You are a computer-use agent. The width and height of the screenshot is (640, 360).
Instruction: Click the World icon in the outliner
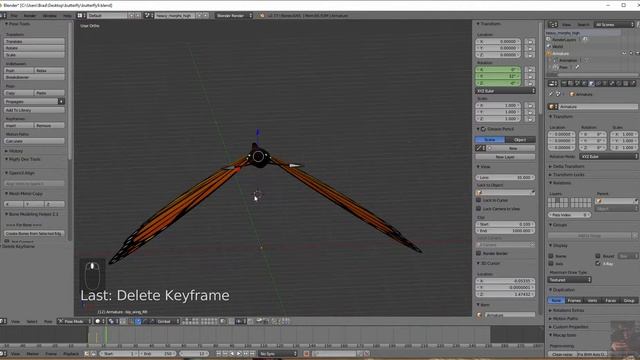[549, 46]
